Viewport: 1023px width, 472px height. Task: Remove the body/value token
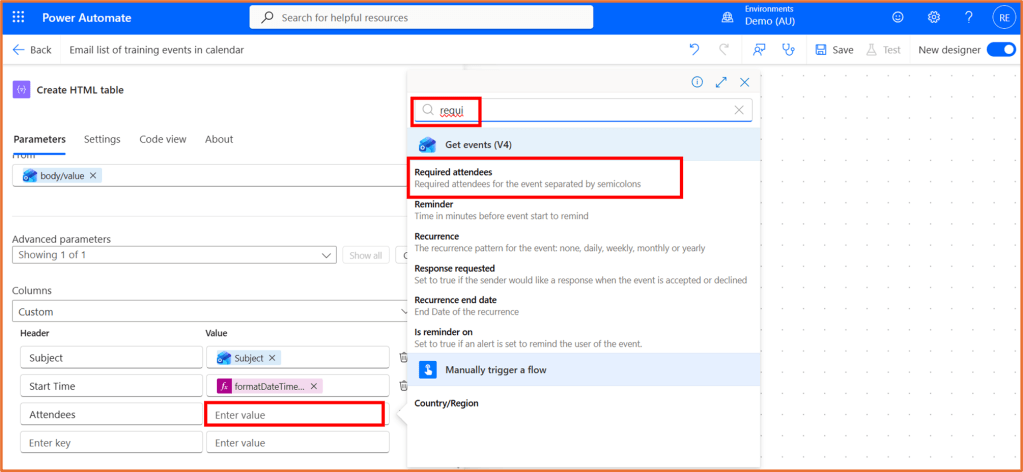click(93, 176)
